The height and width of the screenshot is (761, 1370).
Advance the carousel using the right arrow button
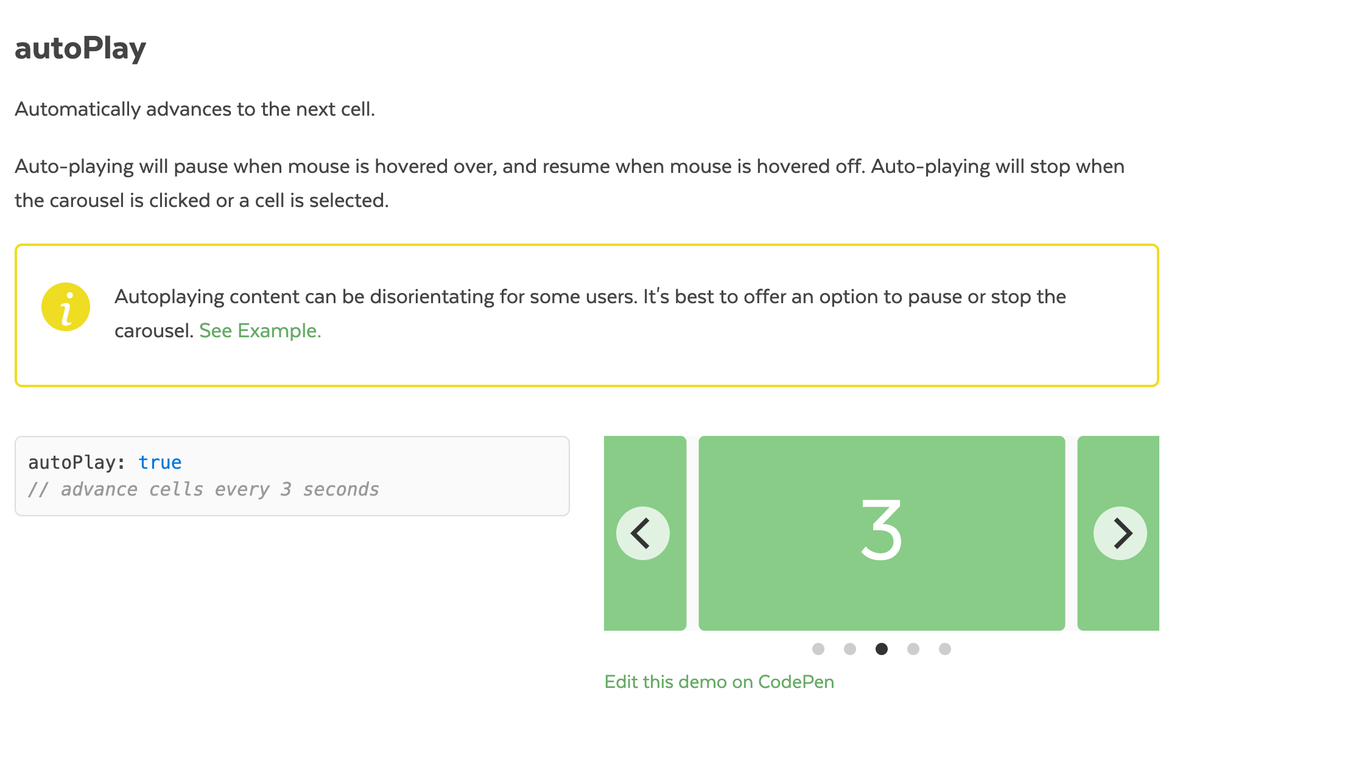click(1119, 533)
